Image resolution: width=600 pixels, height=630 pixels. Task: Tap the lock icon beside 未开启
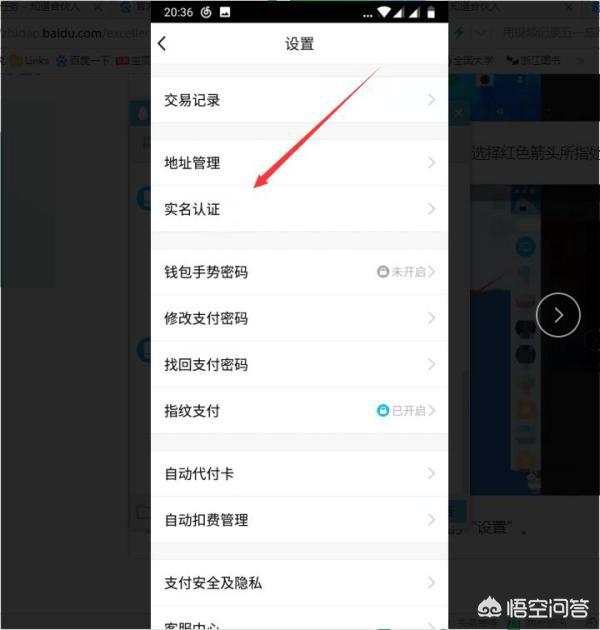point(383,272)
